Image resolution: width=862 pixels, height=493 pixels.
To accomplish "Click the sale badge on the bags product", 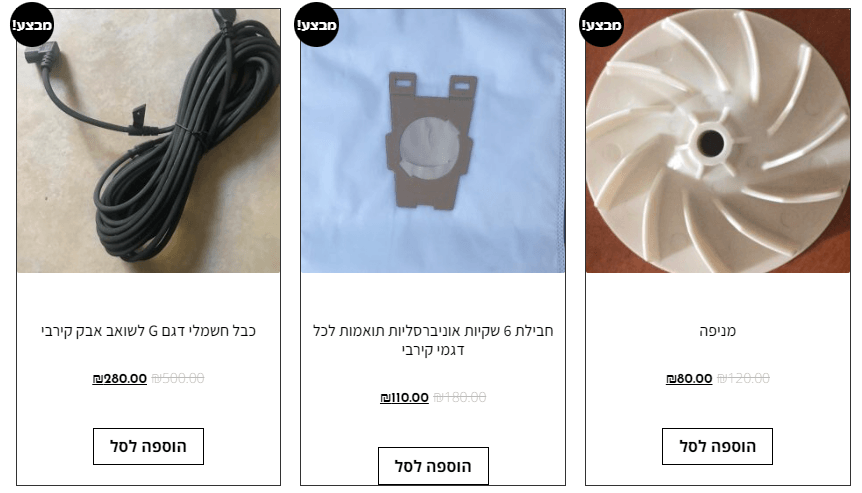I will click(x=316, y=25).
